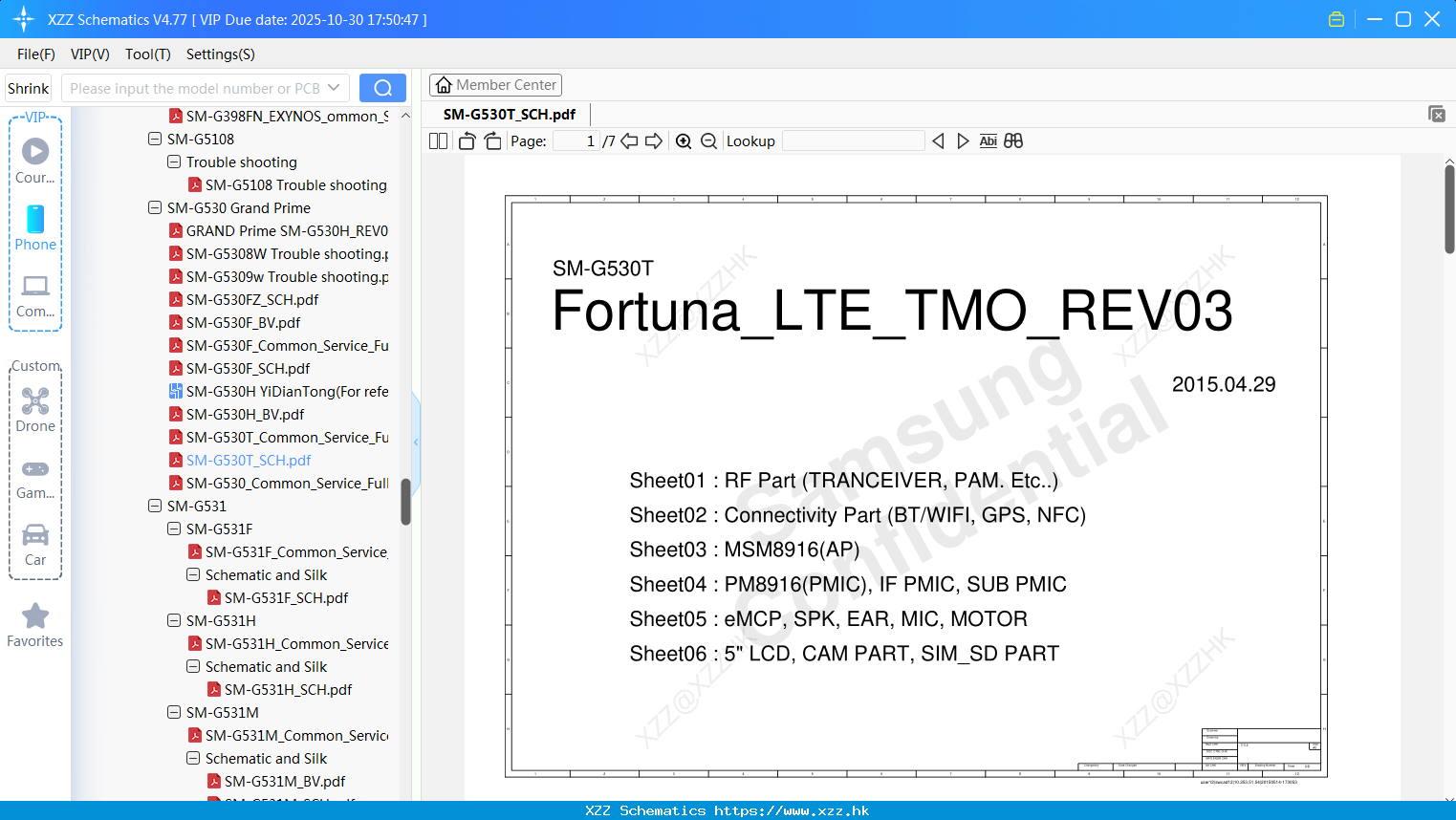
Task: Go to the next PDF page
Action: 654,141
